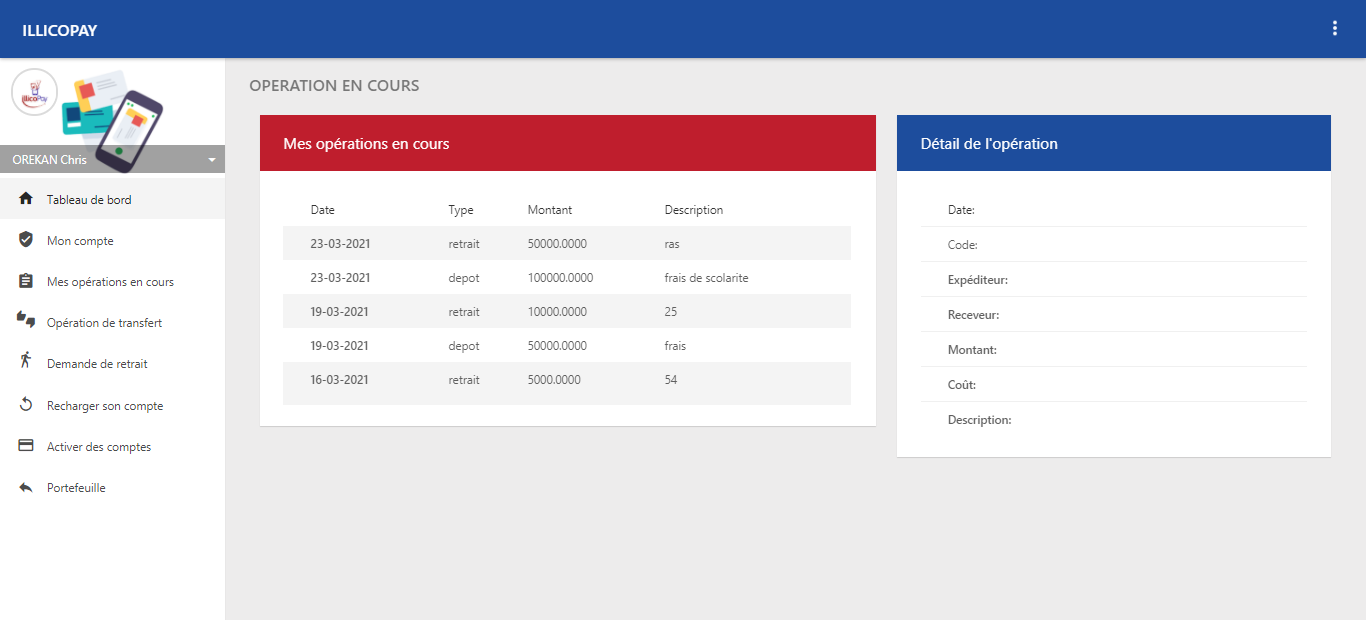
Task: Click the Montant column header
Action: (550, 209)
